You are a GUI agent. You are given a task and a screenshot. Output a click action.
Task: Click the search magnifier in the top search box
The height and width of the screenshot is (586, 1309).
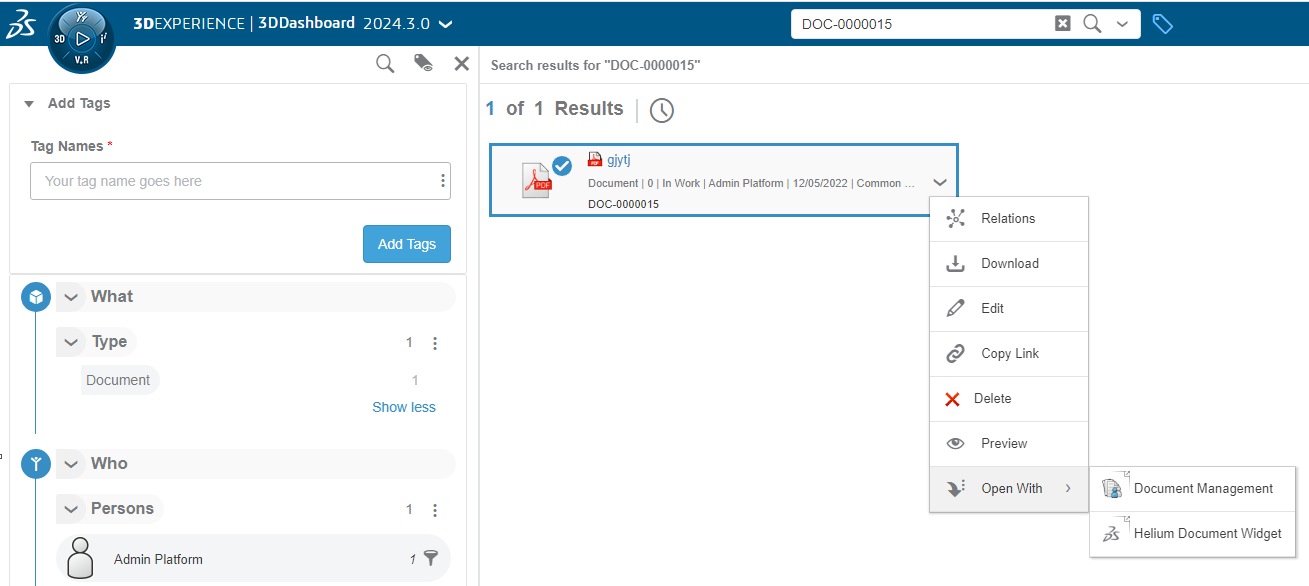[1092, 24]
